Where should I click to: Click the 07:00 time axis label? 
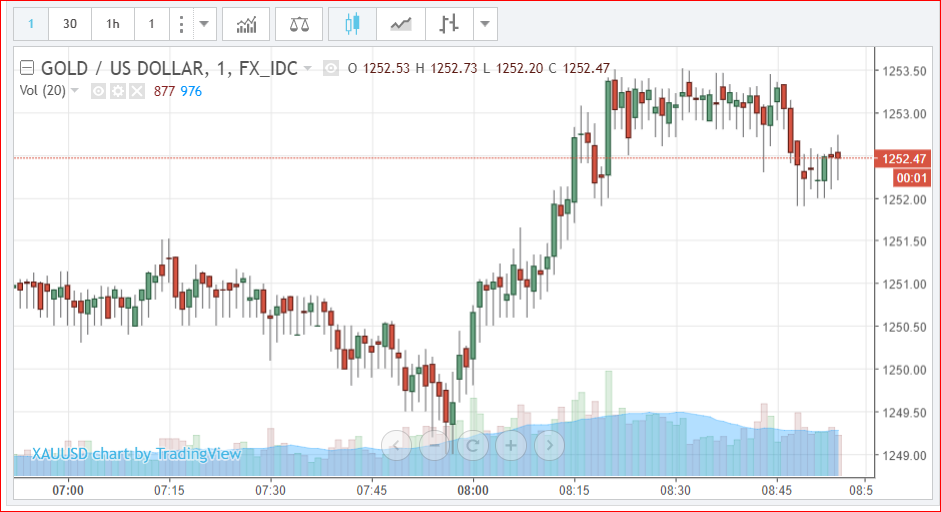click(x=68, y=490)
